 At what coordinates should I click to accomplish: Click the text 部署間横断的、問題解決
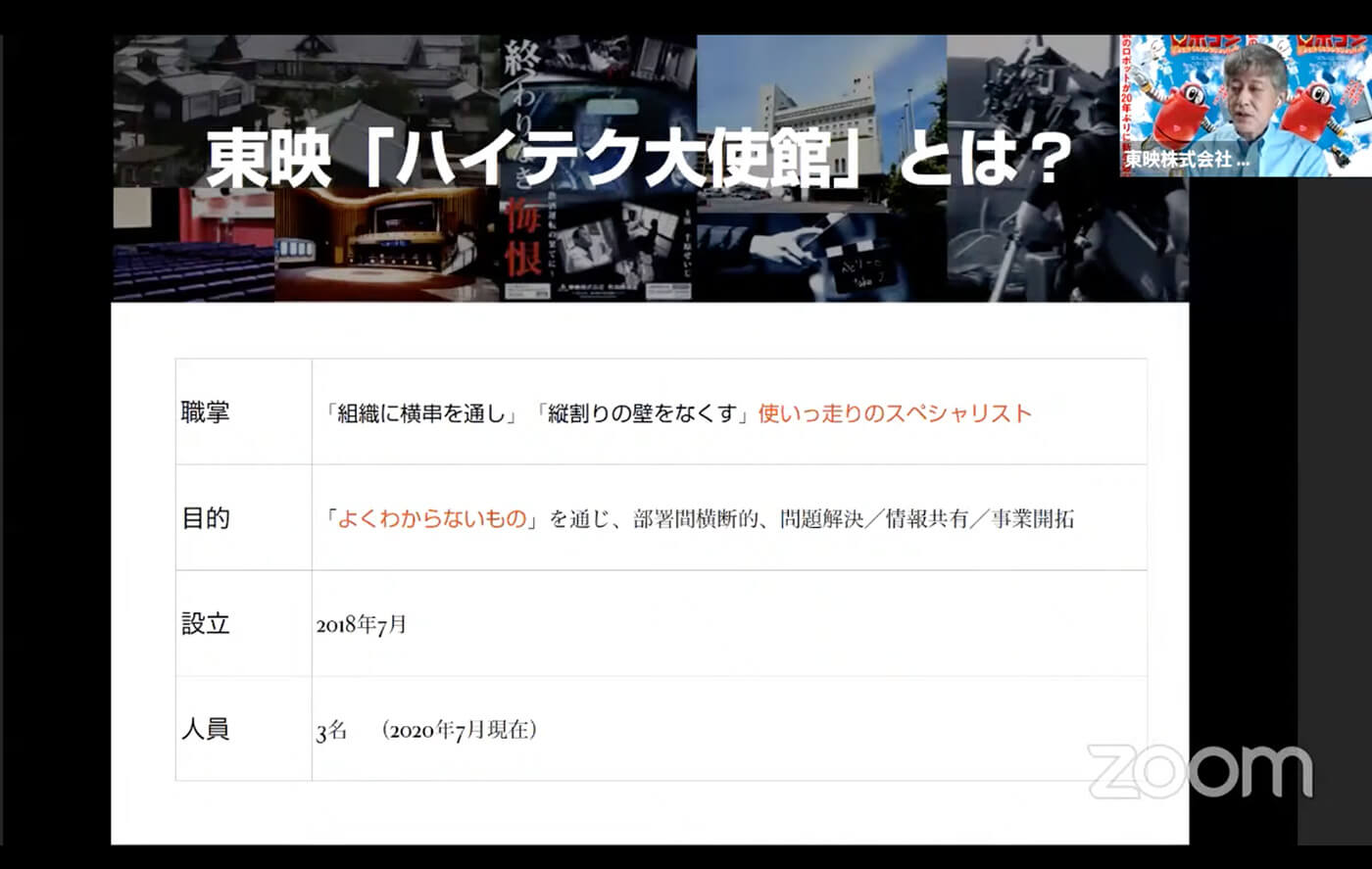749,518
